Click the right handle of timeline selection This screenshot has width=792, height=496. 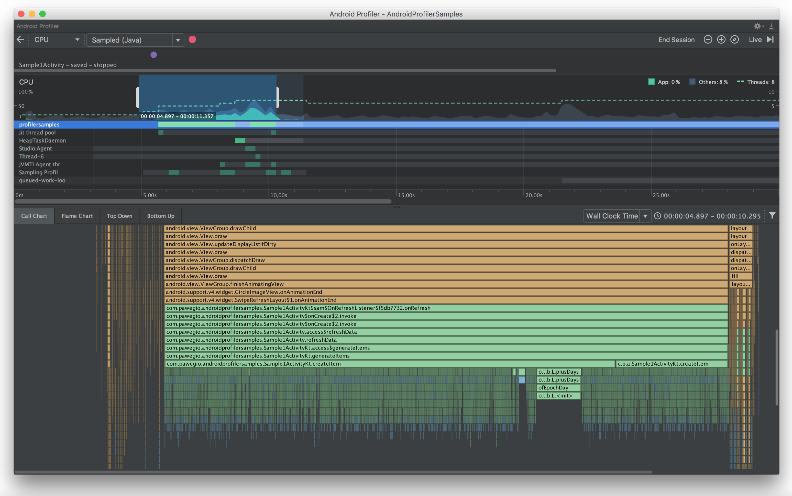pos(277,97)
